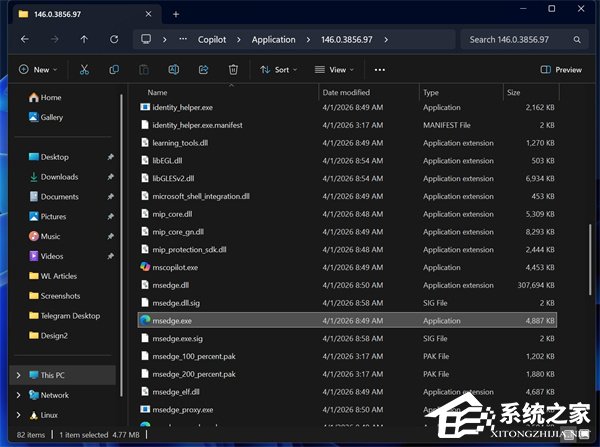Open the Sort dropdown menu
Image resolution: width=600 pixels, height=447 pixels.
click(x=279, y=70)
